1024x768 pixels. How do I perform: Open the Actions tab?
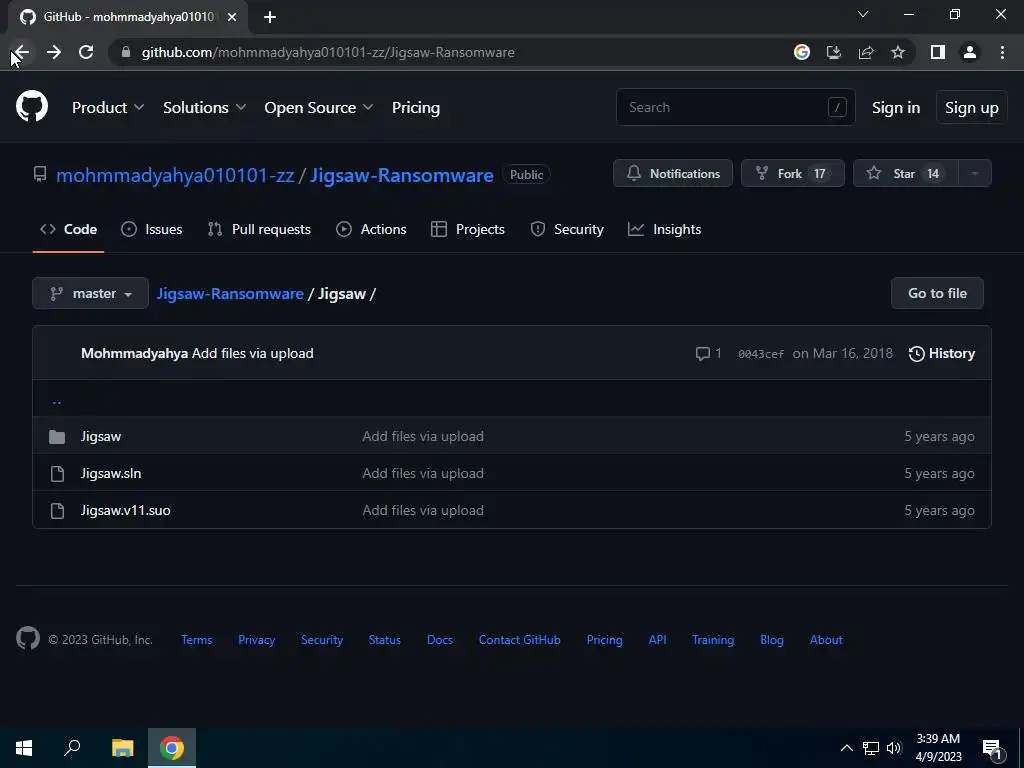(371, 229)
